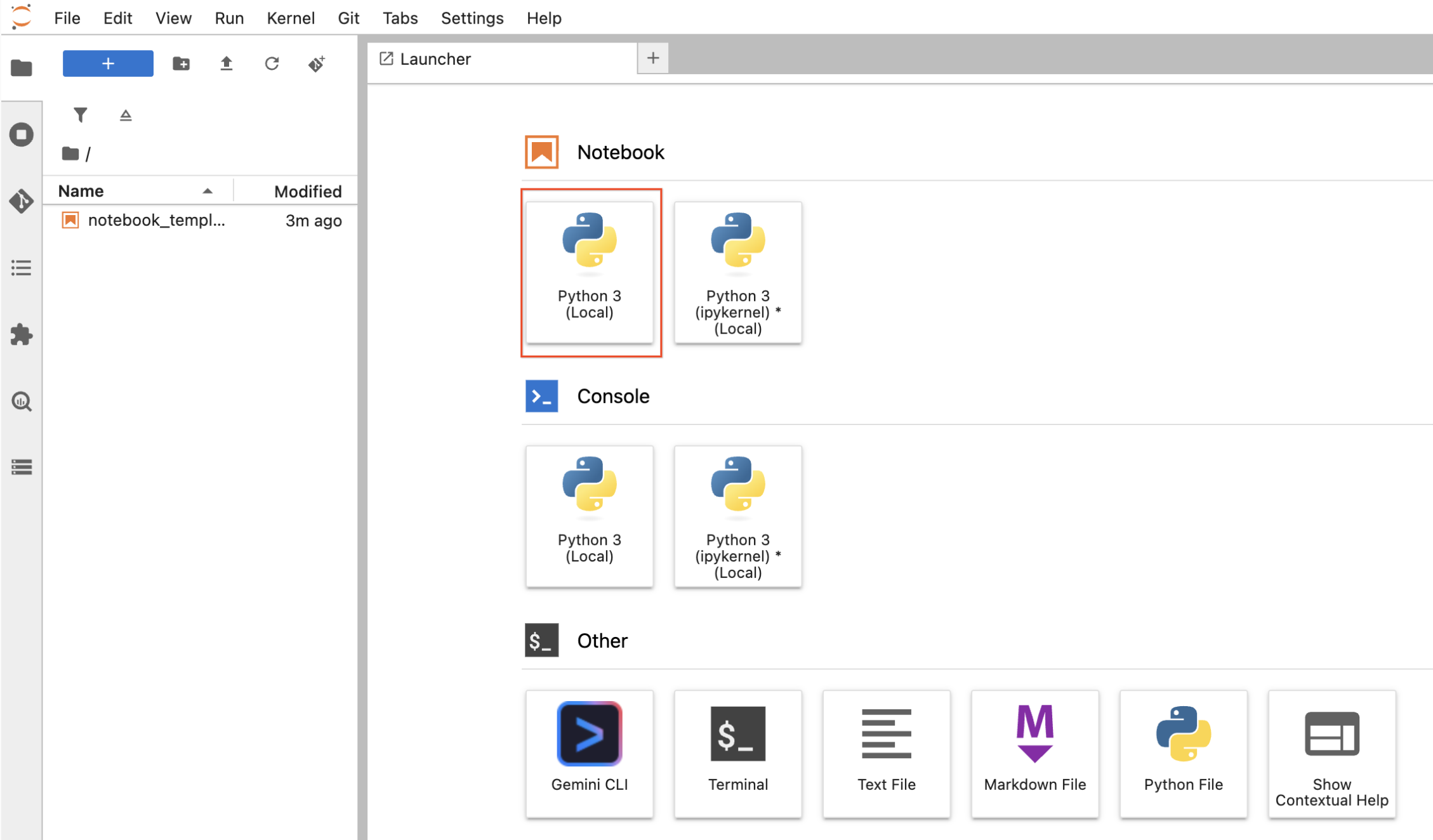Open a new Terminal

[738, 754]
